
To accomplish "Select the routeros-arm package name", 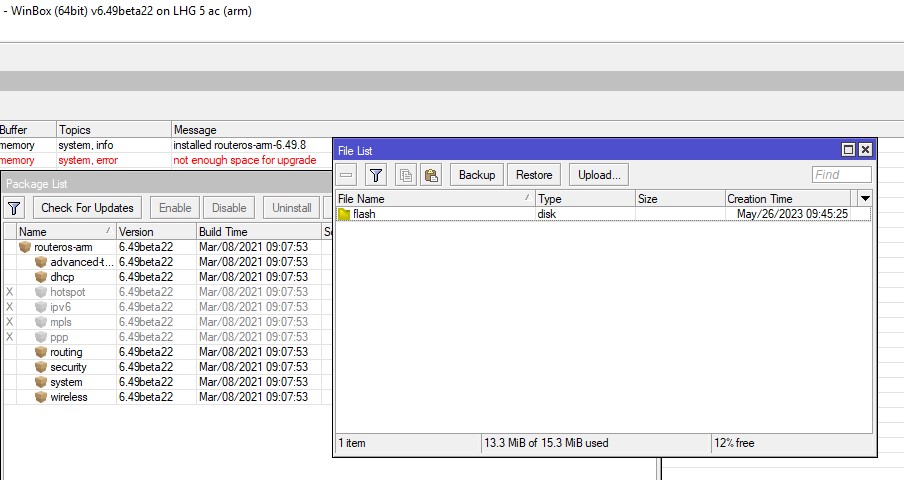I will pyautogui.click(x=63, y=247).
